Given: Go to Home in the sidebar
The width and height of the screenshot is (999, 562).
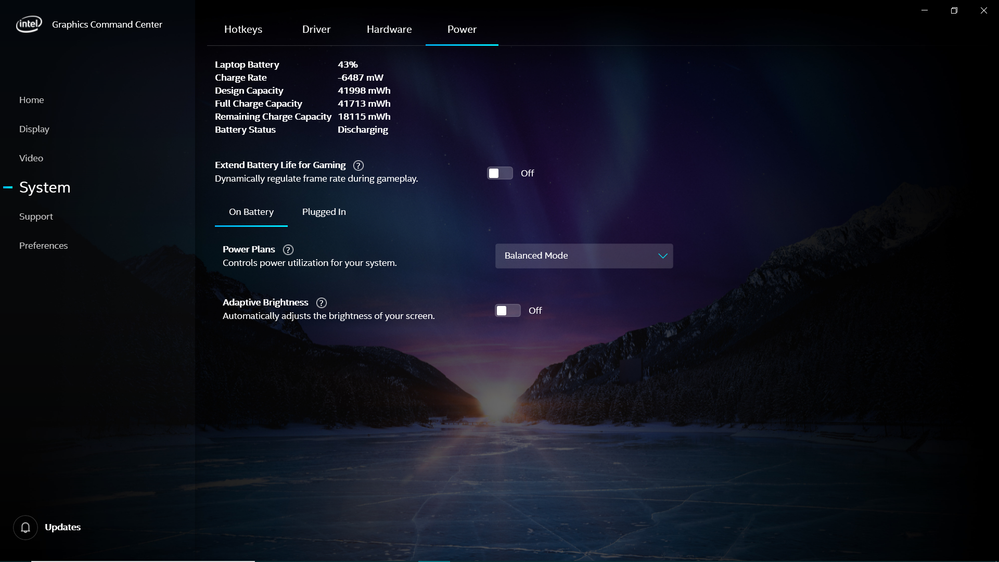Looking at the screenshot, I should pyautogui.click(x=31, y=100).
